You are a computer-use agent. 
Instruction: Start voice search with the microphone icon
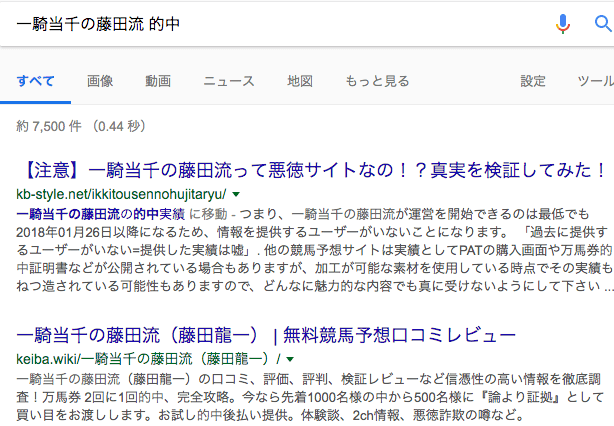point(563,24)
